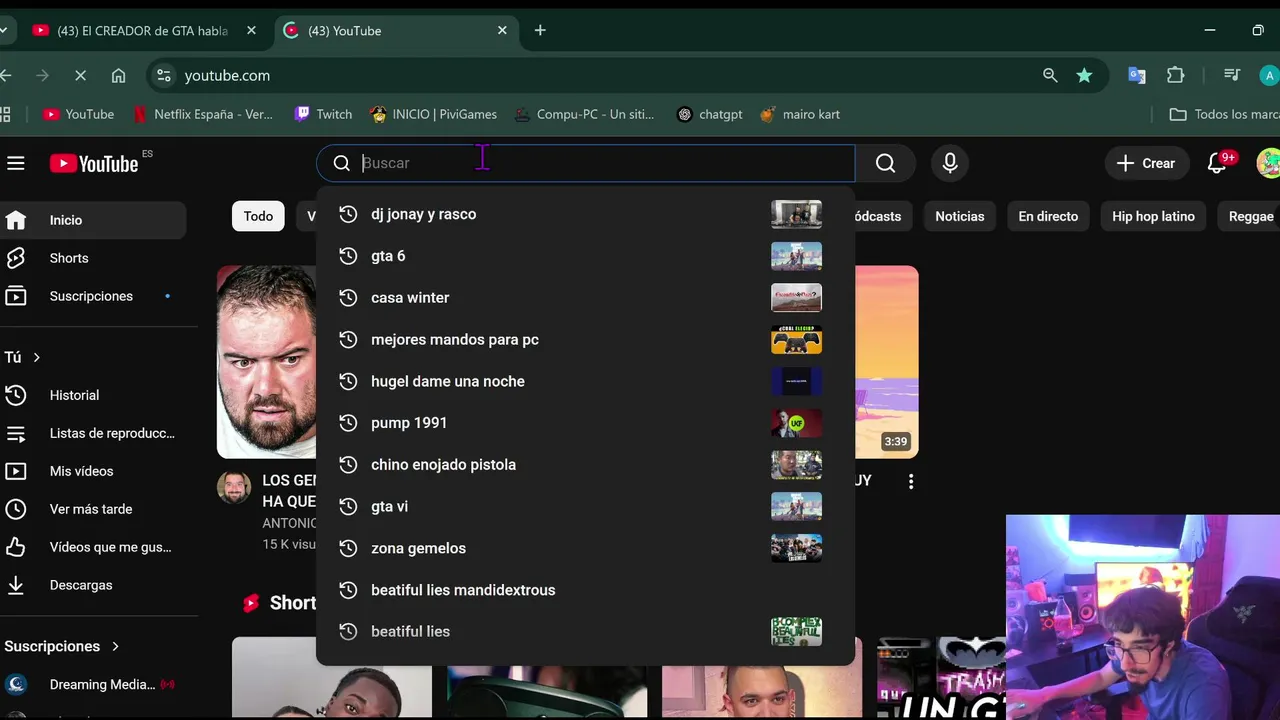Open the Twitch bookmark

[x=323, y=114]
